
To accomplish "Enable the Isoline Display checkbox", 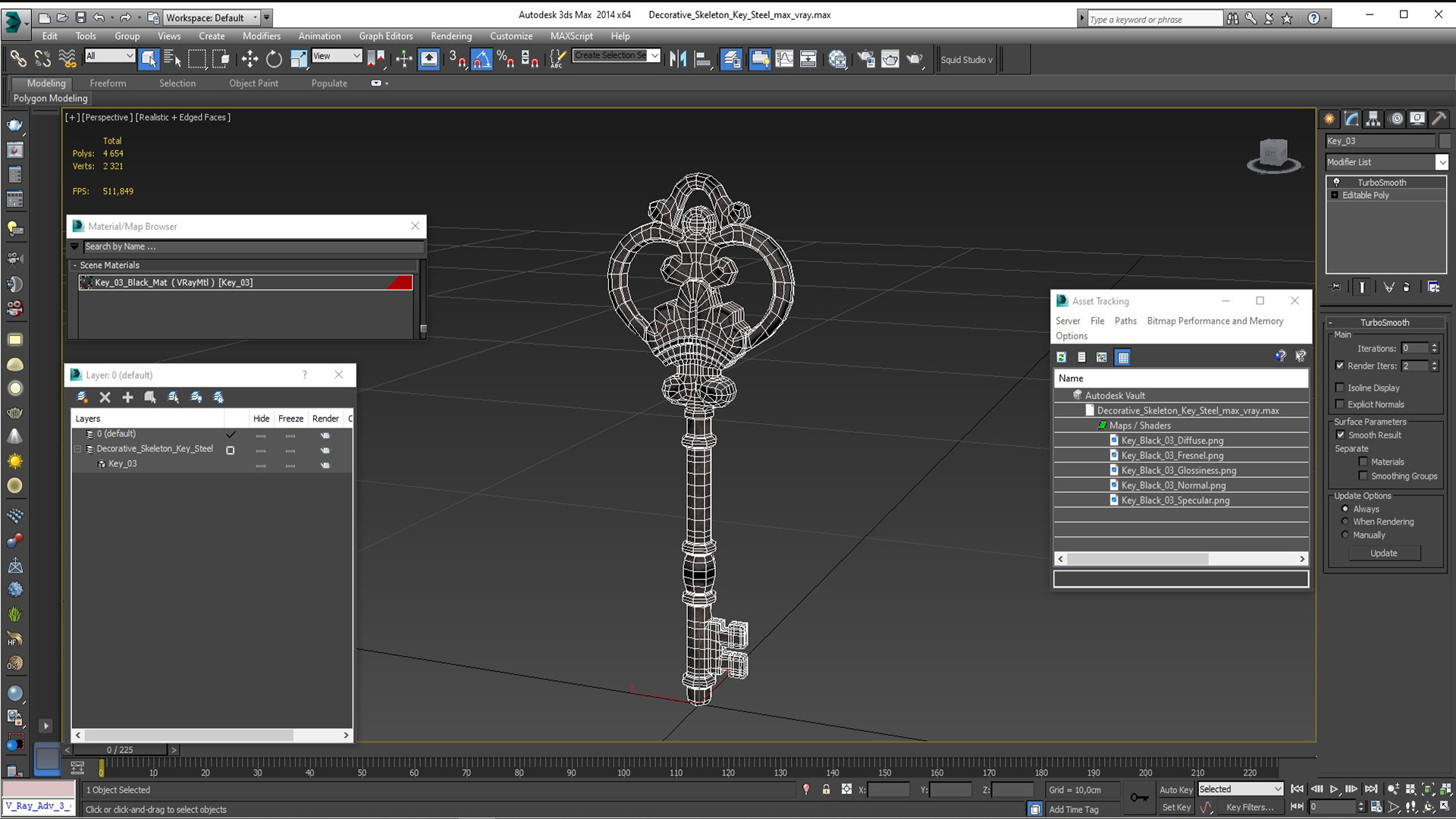I will point(1340,388).
